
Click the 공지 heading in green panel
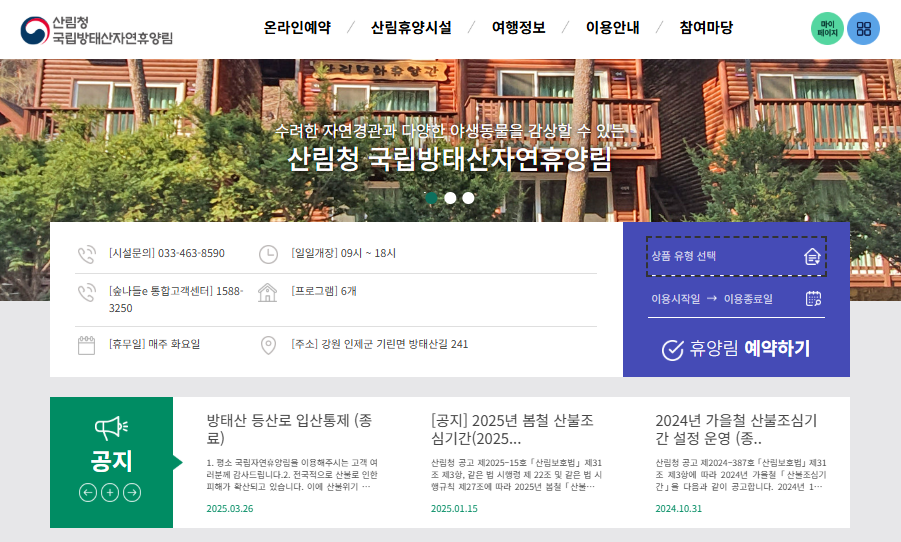(111, 462)
